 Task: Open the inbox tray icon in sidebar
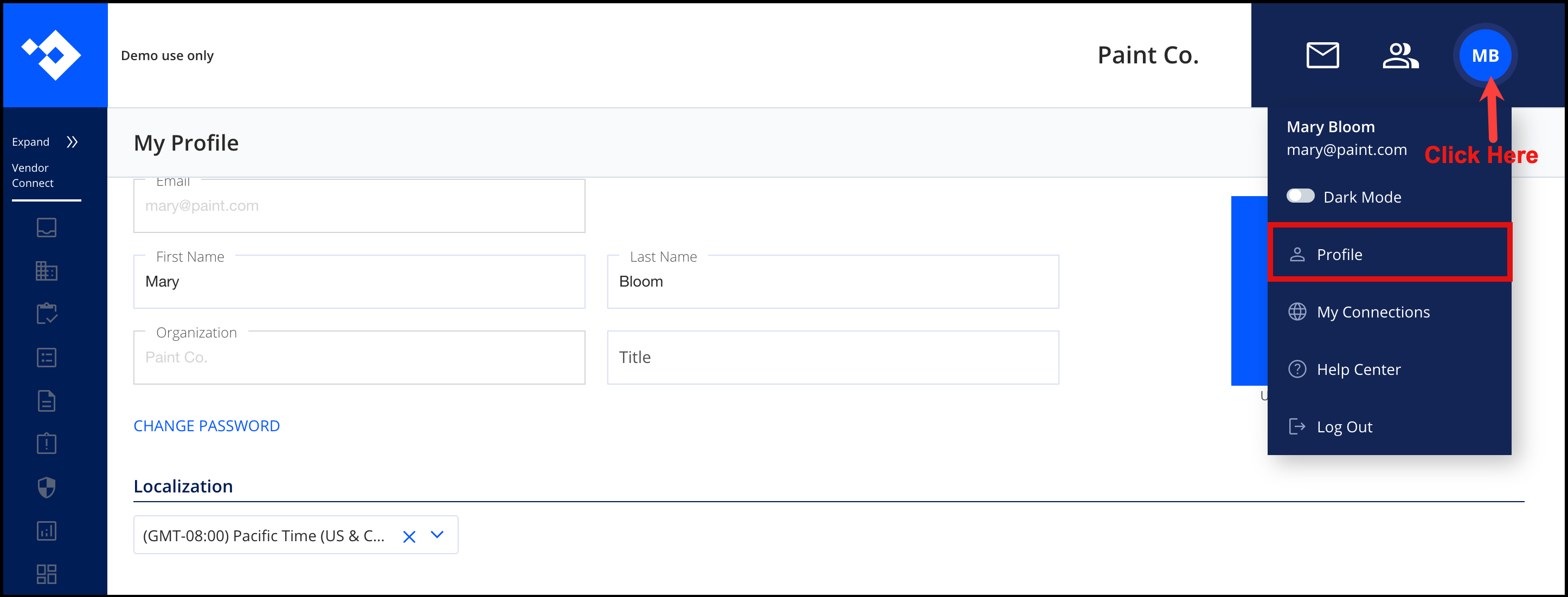(x=46, y=228)
